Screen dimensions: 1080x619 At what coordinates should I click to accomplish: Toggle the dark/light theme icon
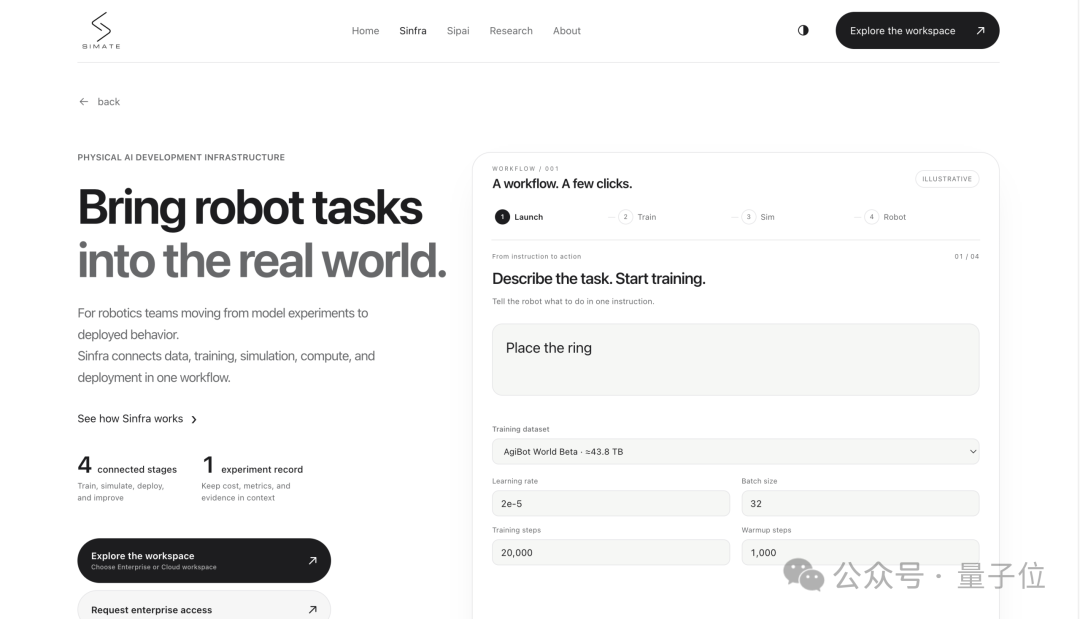tap(803, 30)
